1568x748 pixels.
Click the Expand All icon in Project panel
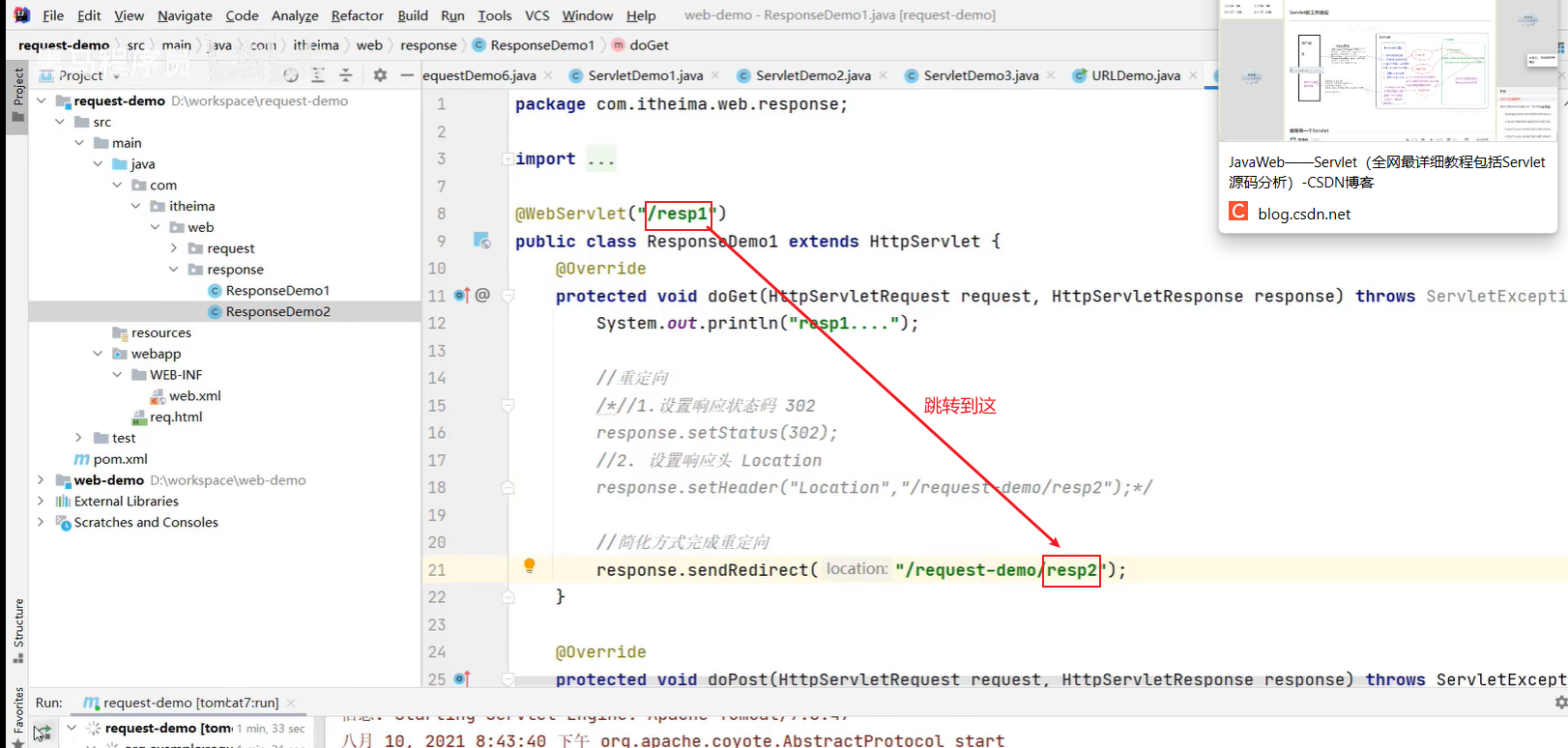[x=318, y=75]
